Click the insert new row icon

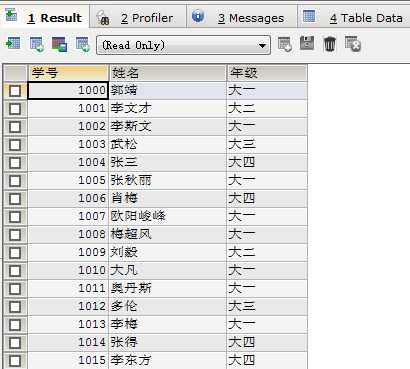(285, 44)
